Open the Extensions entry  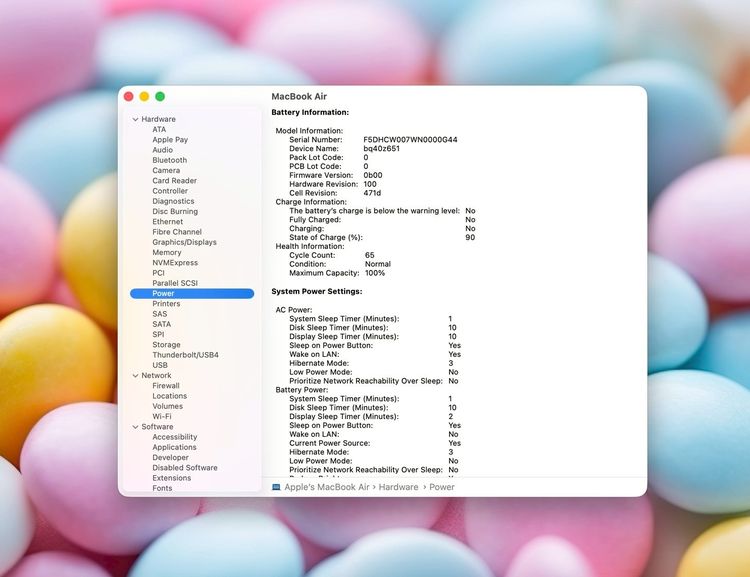(x=171, y=478)
